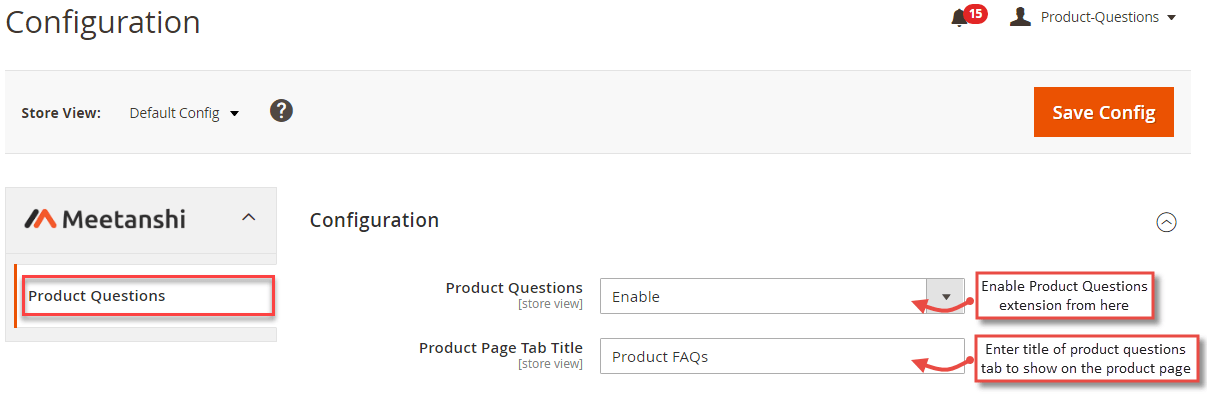Collapse the Configuration section circle arrow
The width and height of the screenshot is (1207, 394).
click(x=1166, y=222)
